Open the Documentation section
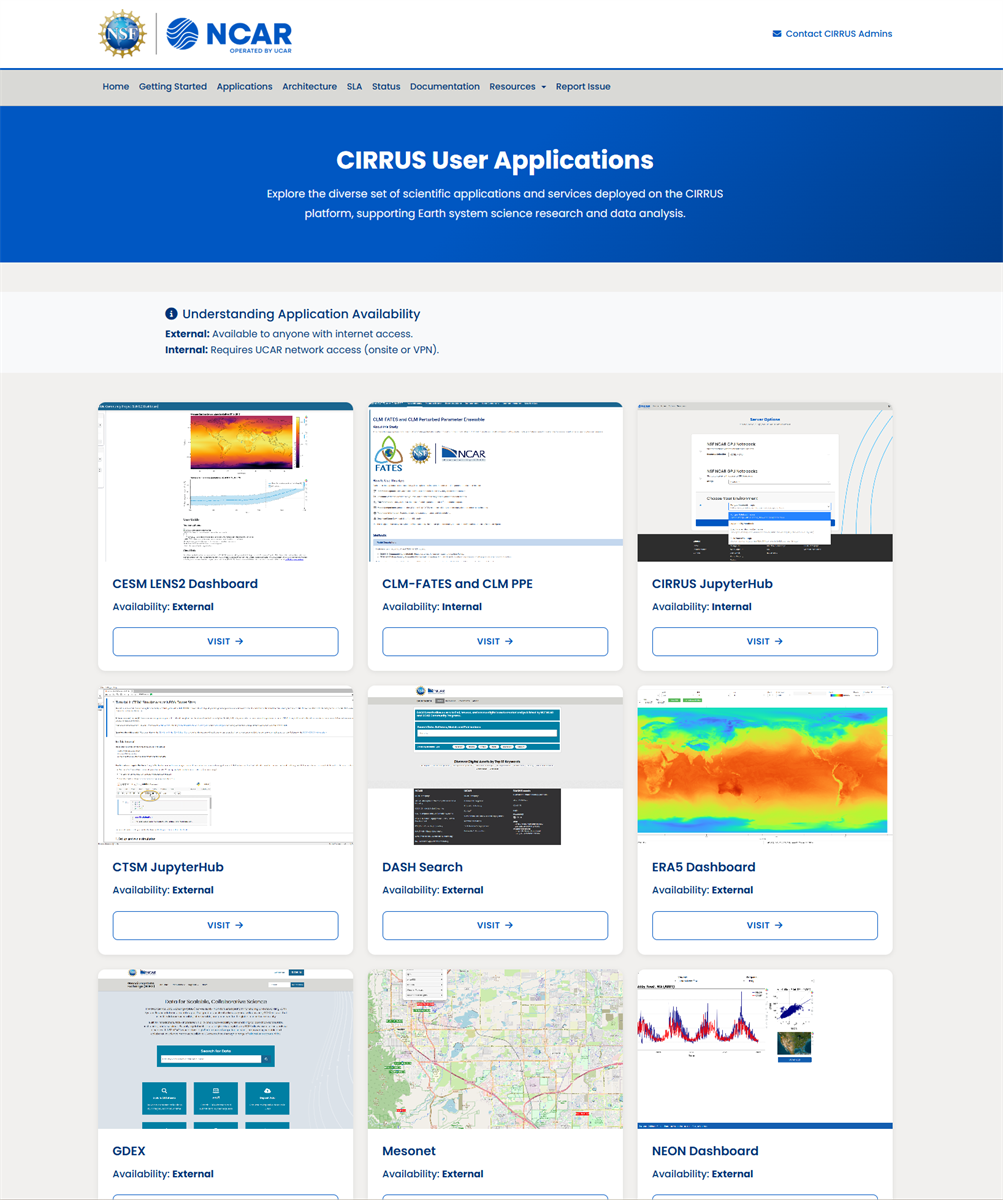 (x=444, y=87)
